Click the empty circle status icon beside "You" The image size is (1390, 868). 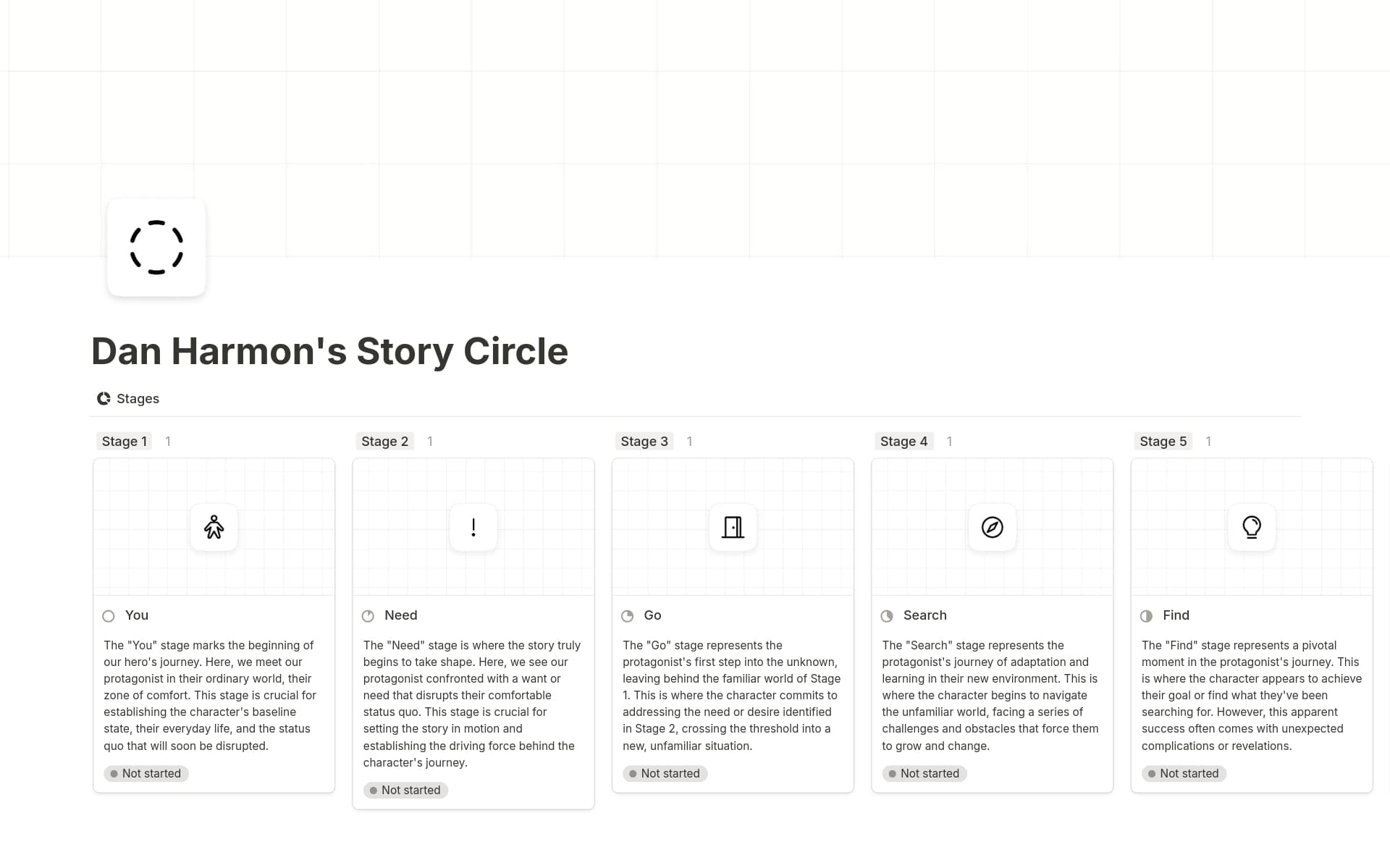[108, 616]
